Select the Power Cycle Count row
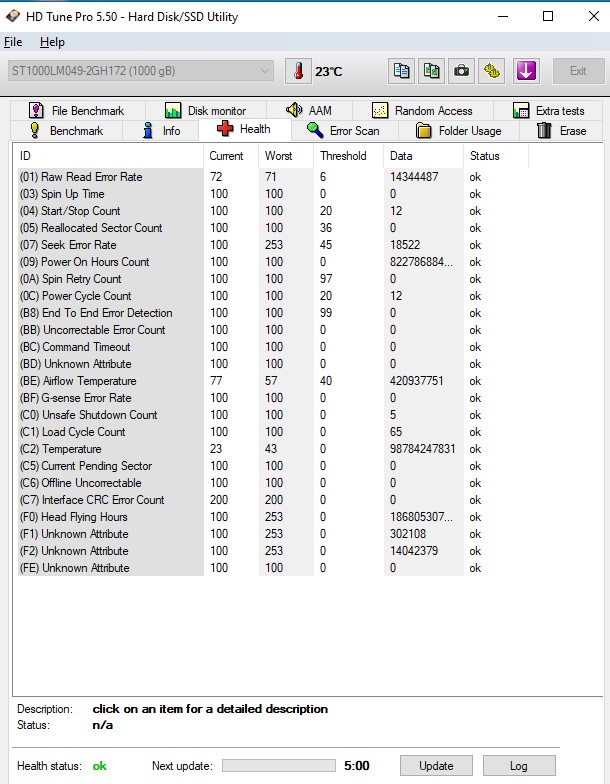Image resolution: width=610 pixels, height=784 pixels. (273, 296)
